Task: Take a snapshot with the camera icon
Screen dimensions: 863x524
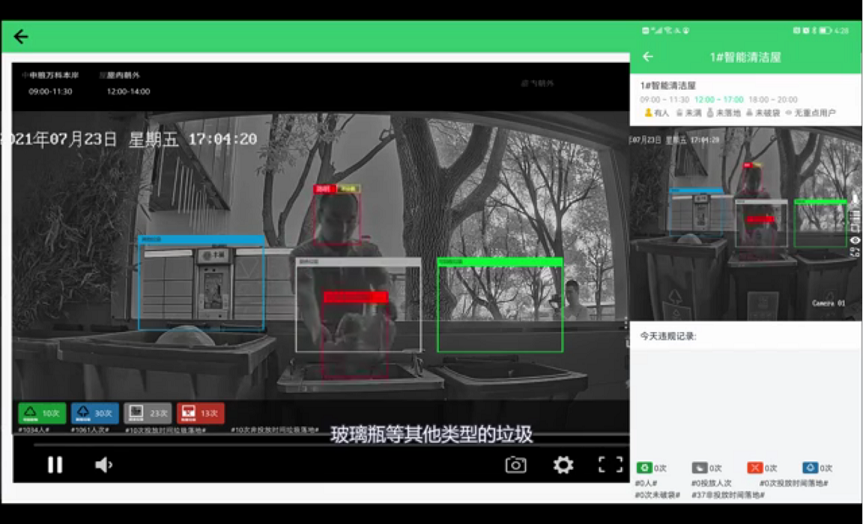Action: click(515, 465)
